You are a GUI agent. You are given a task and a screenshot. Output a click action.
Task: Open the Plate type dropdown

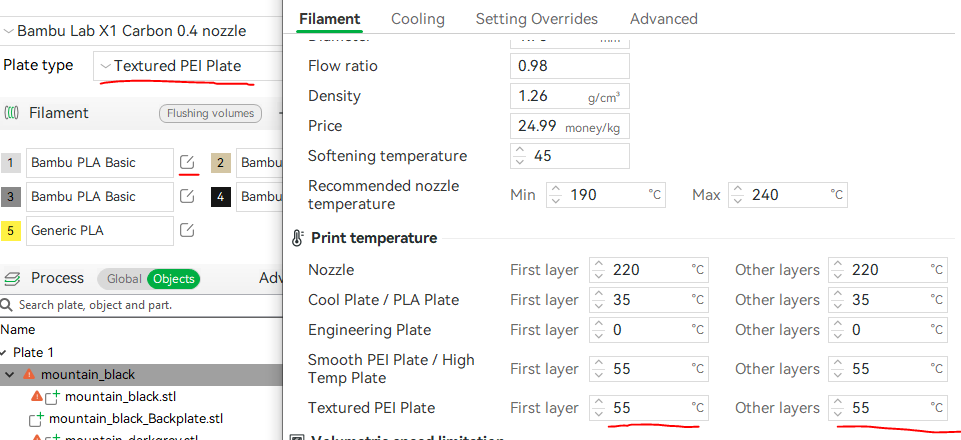pos(187,66)
